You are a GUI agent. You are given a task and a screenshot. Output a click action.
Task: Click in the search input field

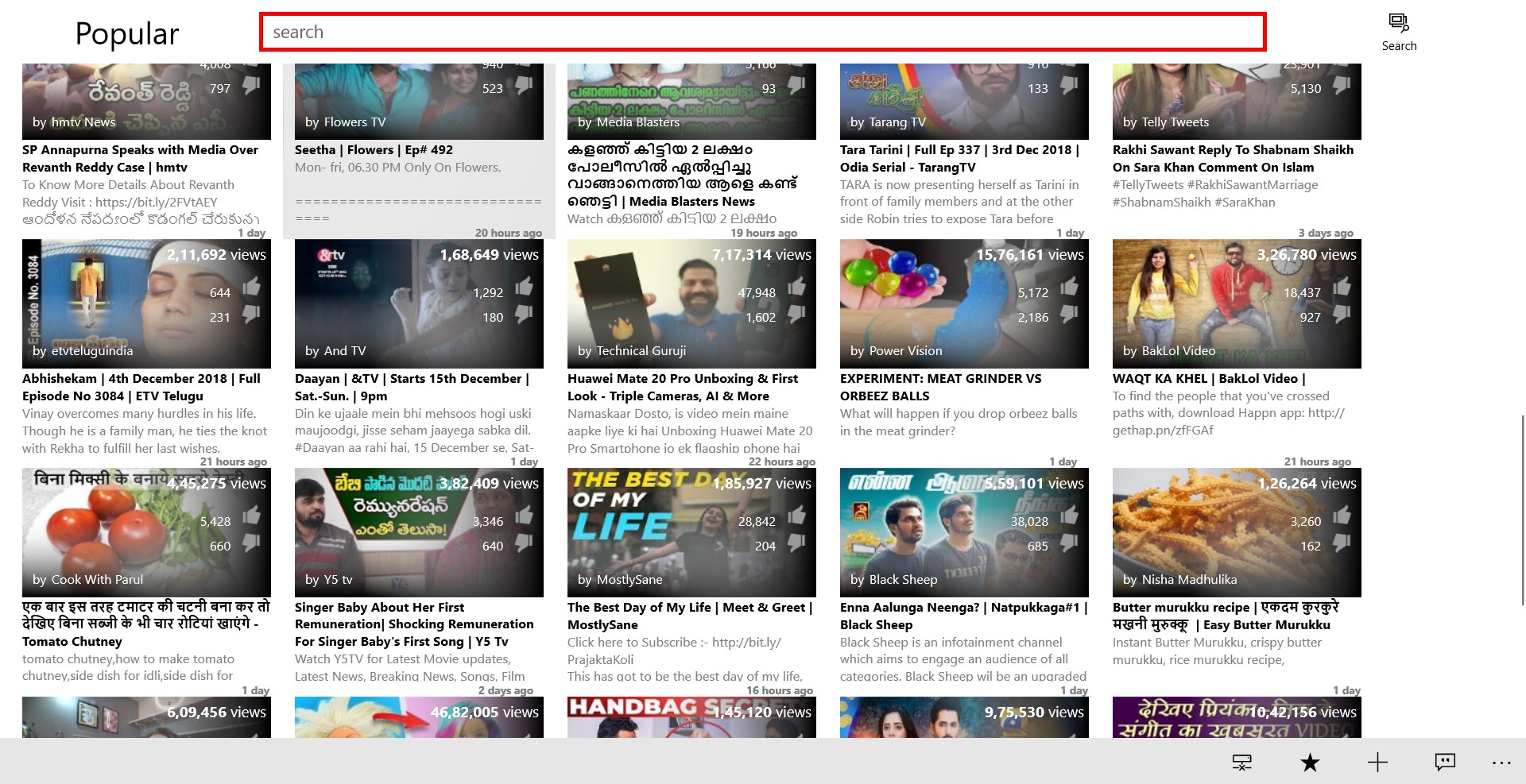click(763, 32)
